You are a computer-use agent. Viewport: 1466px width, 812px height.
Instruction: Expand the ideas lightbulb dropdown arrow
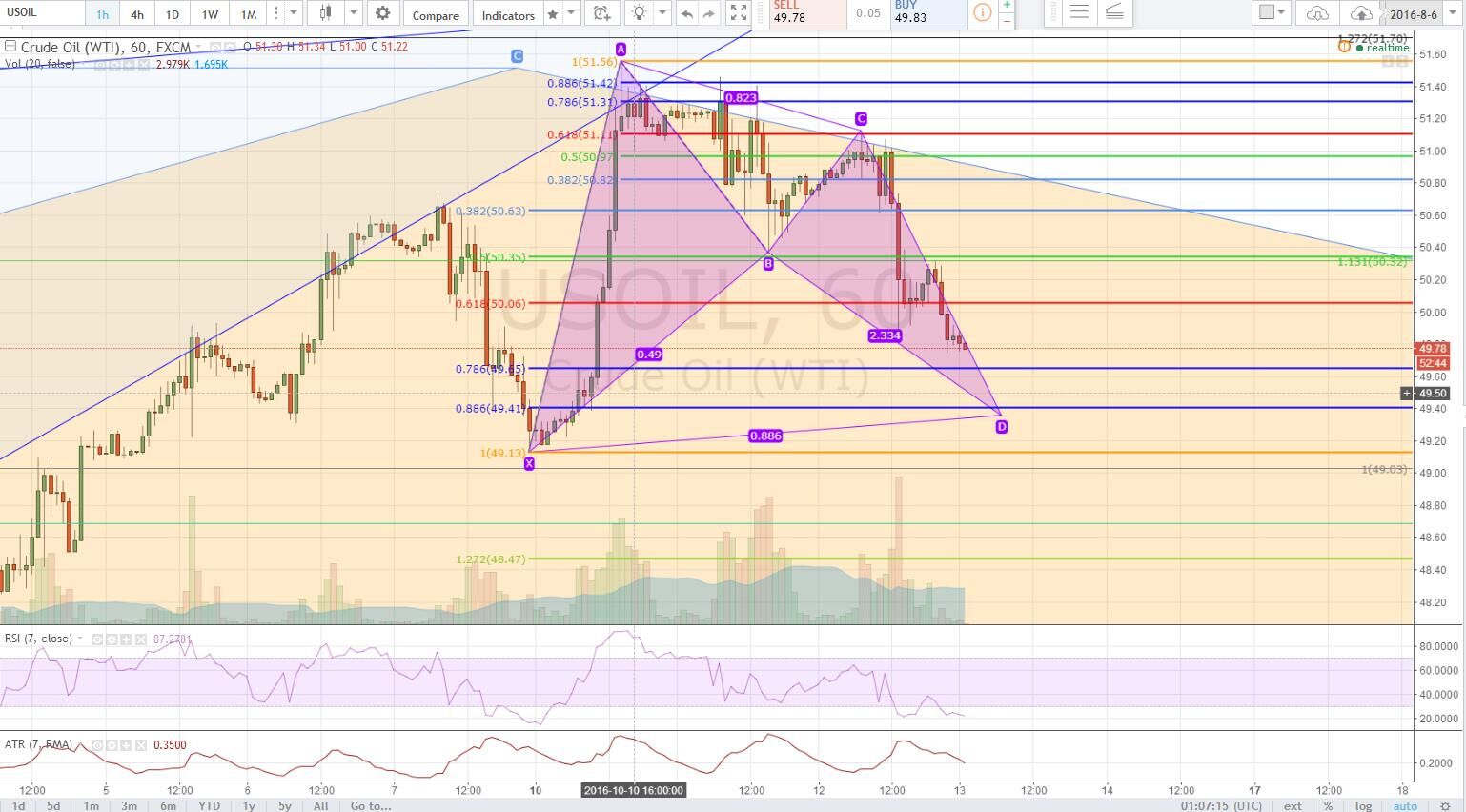(662, 14)
